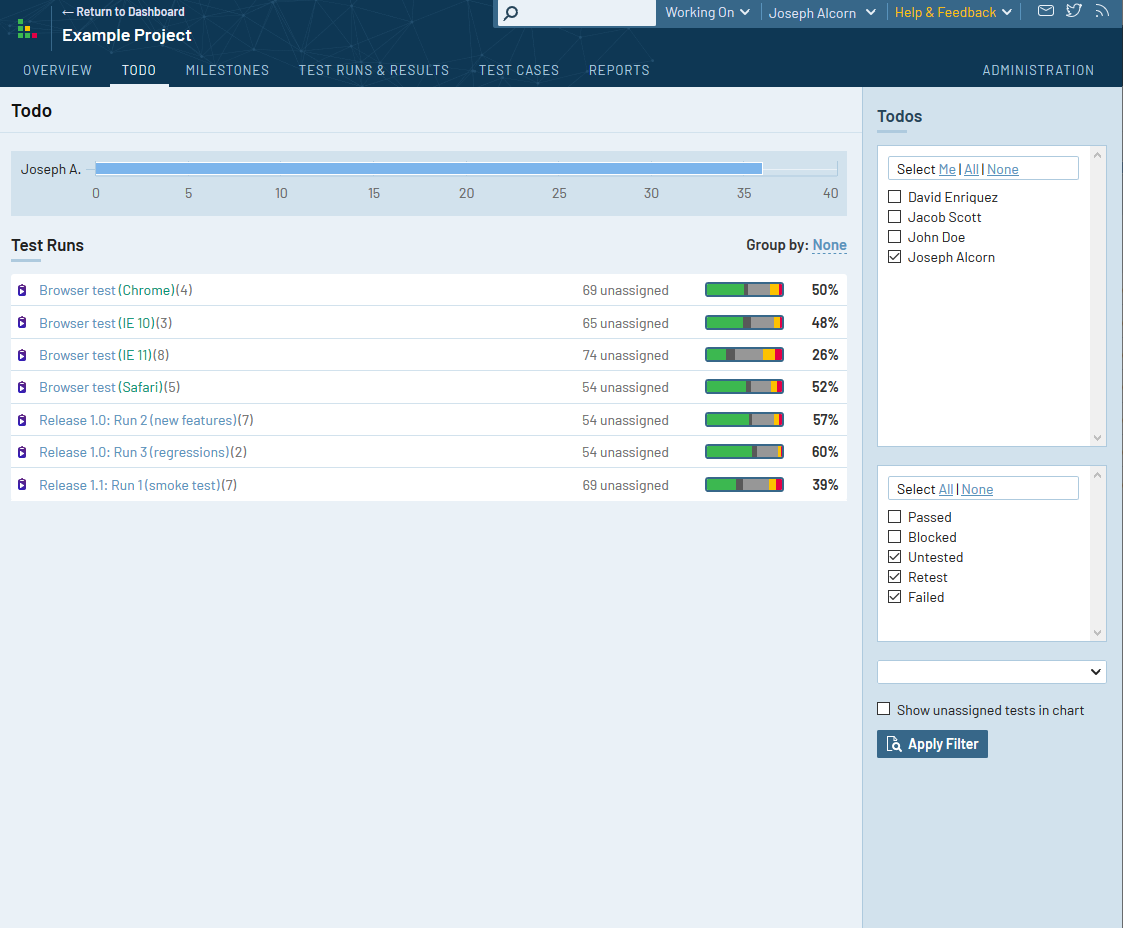The height and width of the screenshot is (928, 1123).
Task: Click Select Me in user filter
Action: coord(947,169)
